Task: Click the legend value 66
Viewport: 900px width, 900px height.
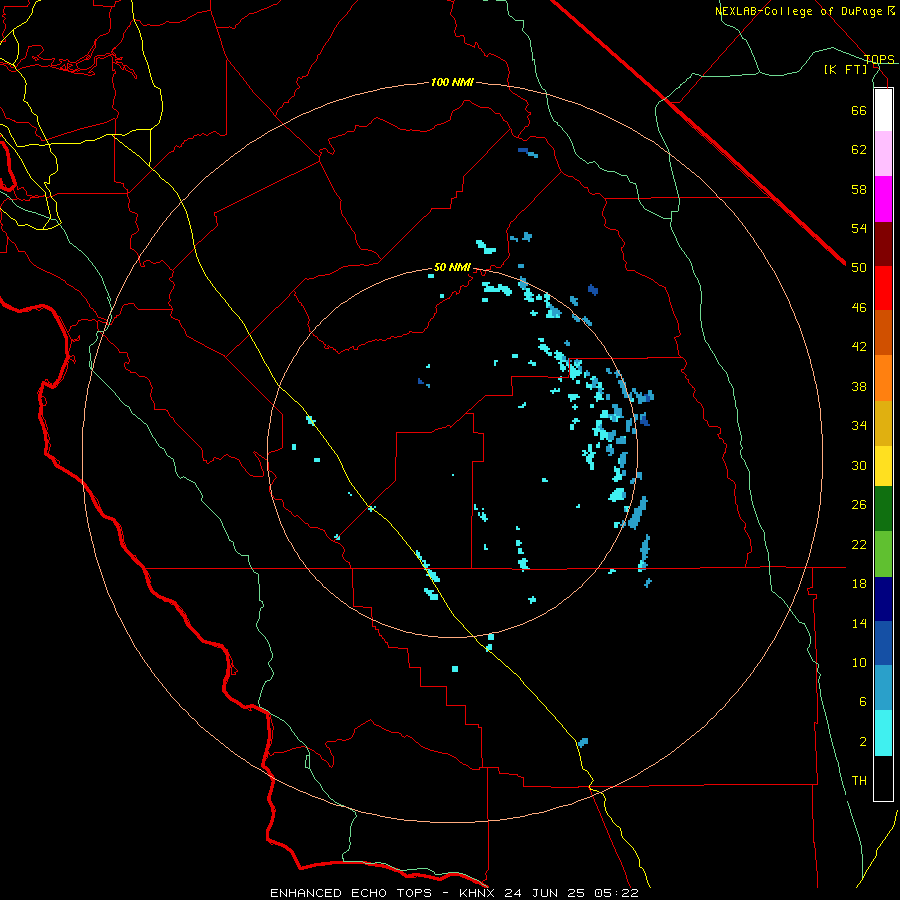Action: pyautogui.click(x=859, y=110)
